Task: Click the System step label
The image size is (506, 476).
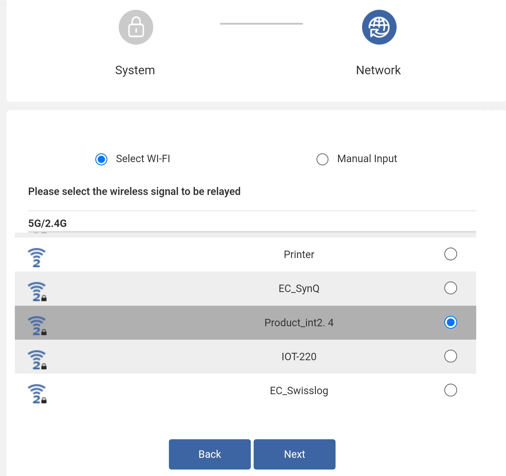Action: point(135,70)
